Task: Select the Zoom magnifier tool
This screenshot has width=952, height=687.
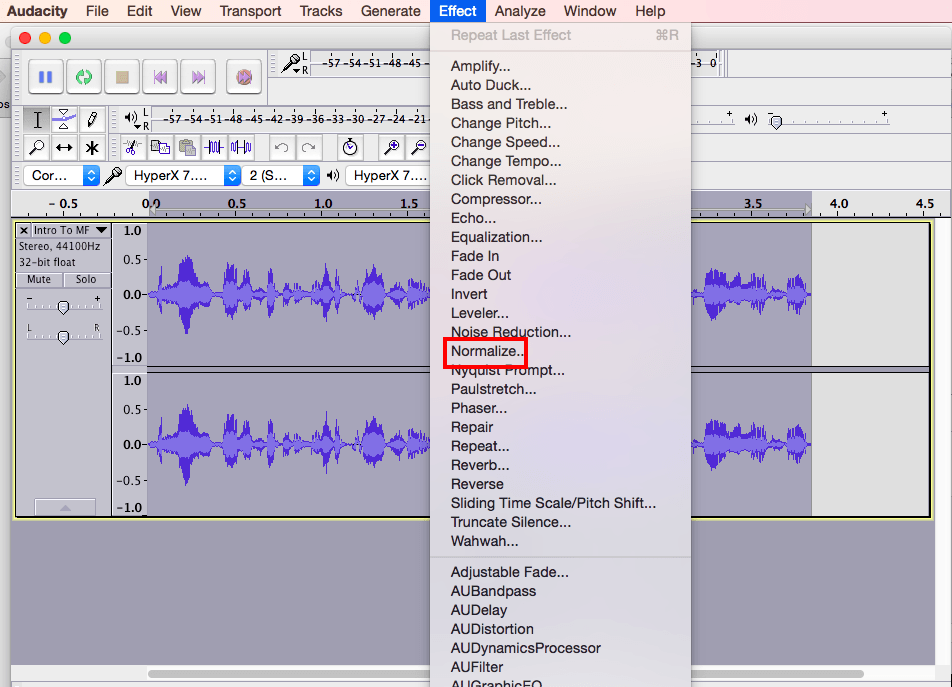Action: click(37, 147)
